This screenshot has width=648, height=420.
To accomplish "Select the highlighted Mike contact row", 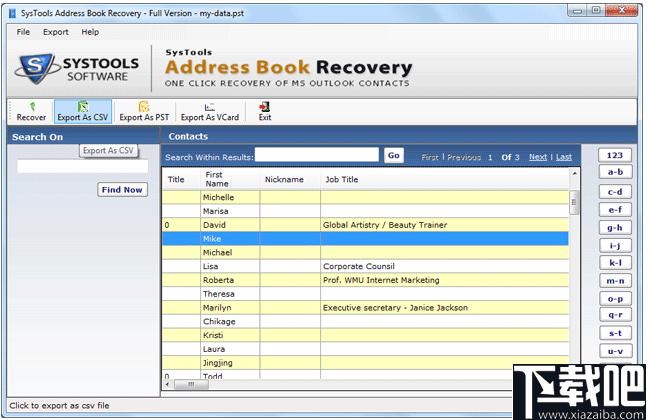I will [365, 239].
